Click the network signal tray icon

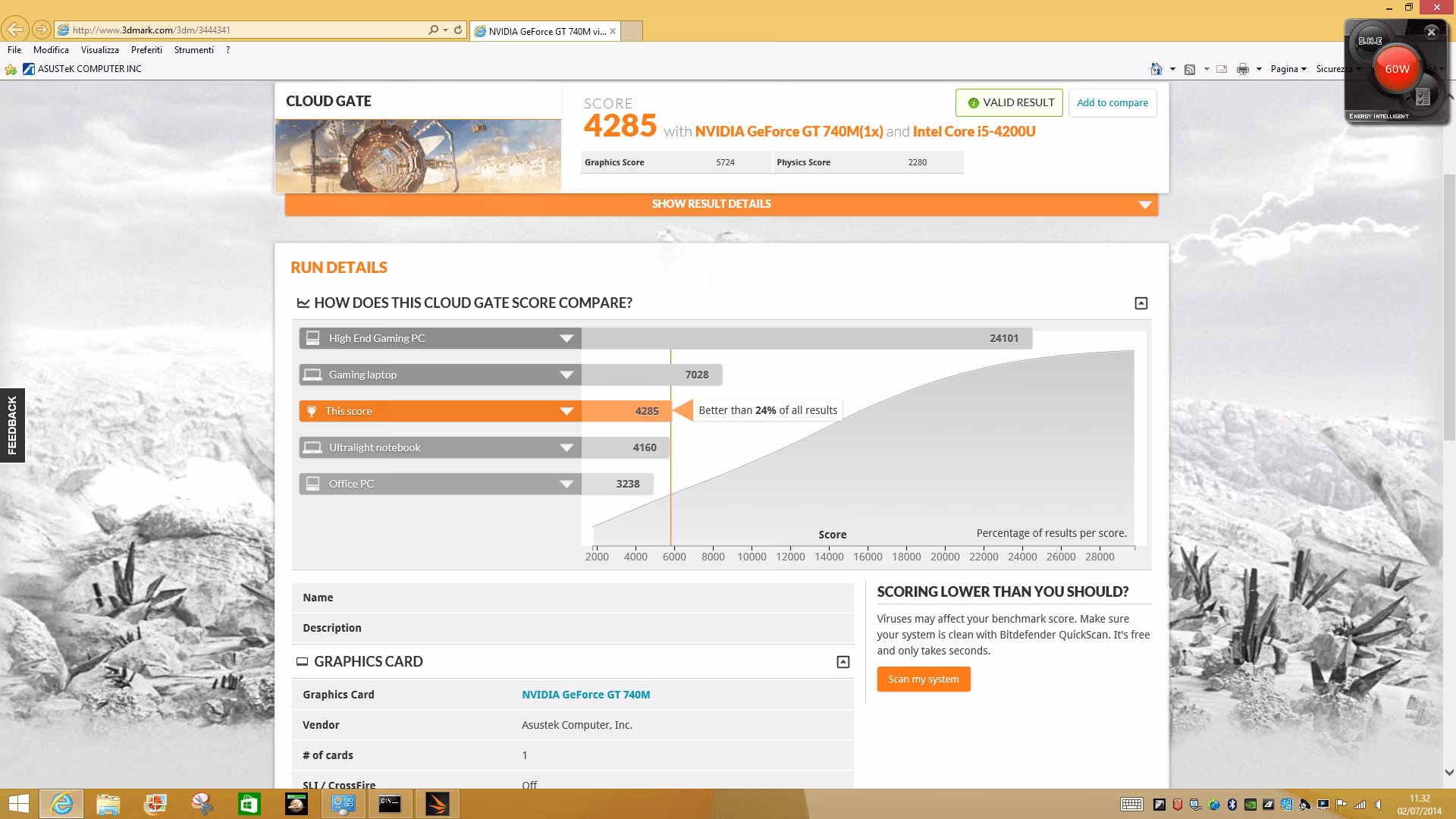click(x=1360, y=805)
